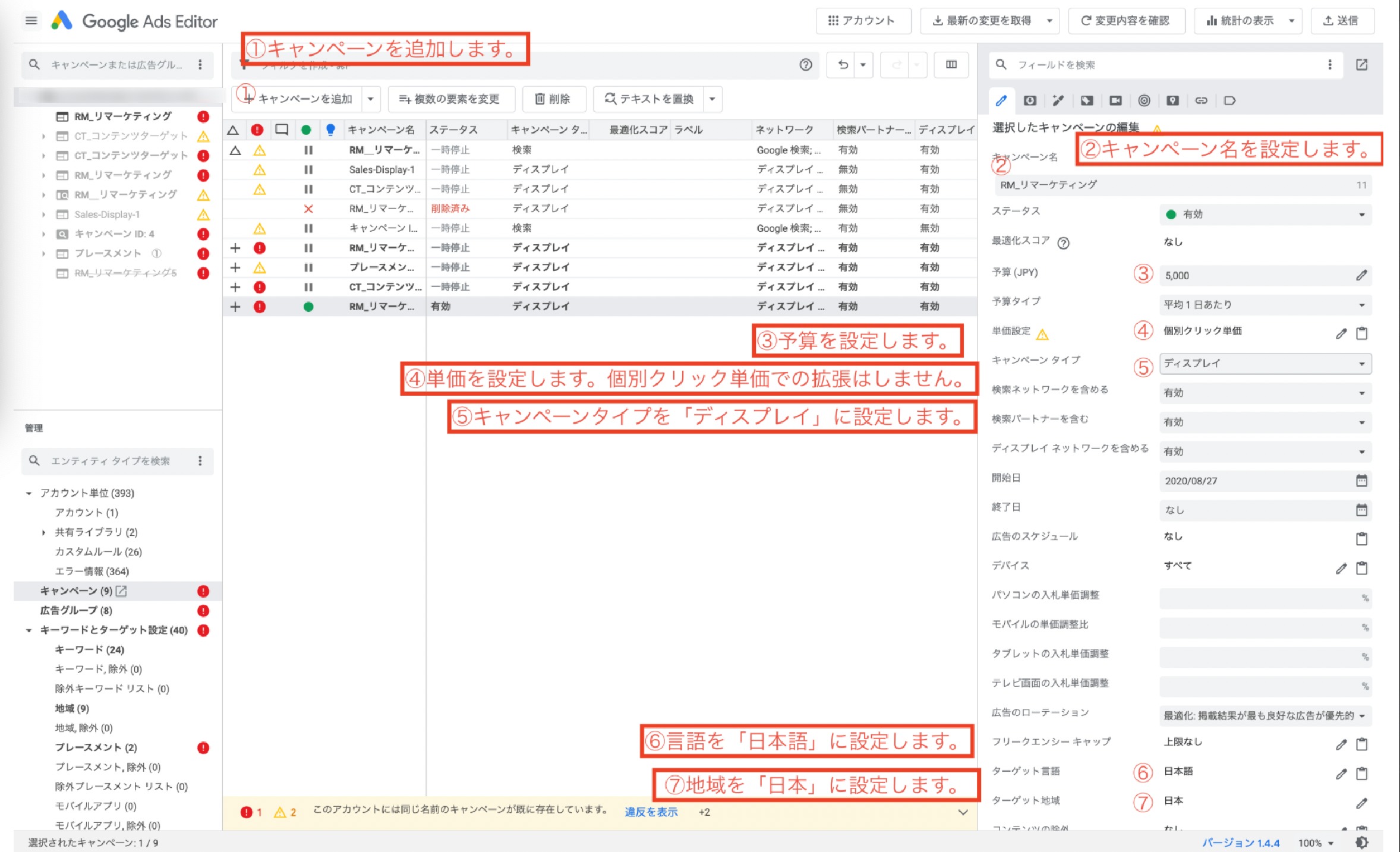Click the clipboard icon beside ターゲット言語
1400x852 pixels.
1361,773
